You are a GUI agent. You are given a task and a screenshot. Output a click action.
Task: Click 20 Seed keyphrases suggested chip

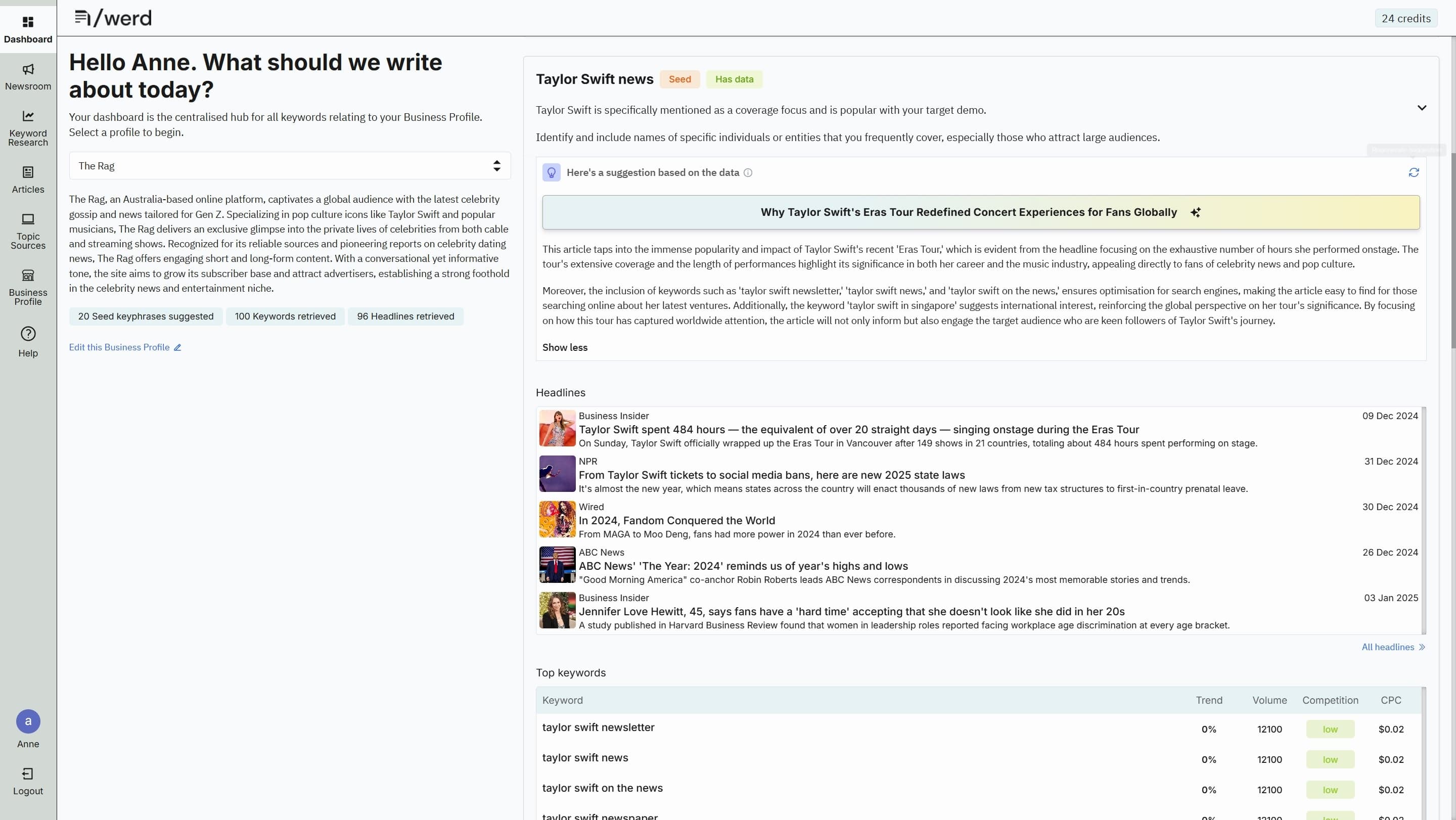coord(146,316)
